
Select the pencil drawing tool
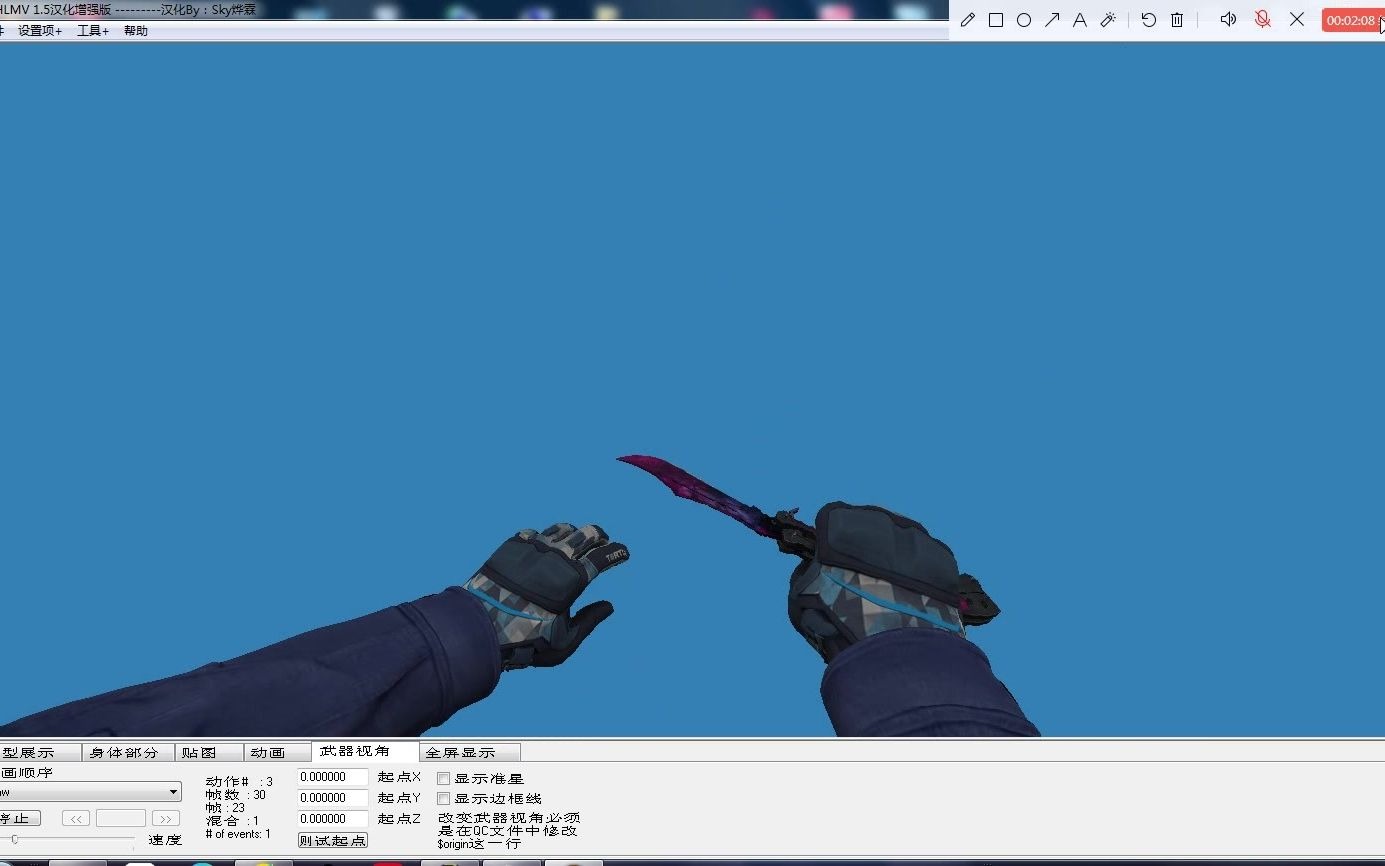tap(967, 19)
